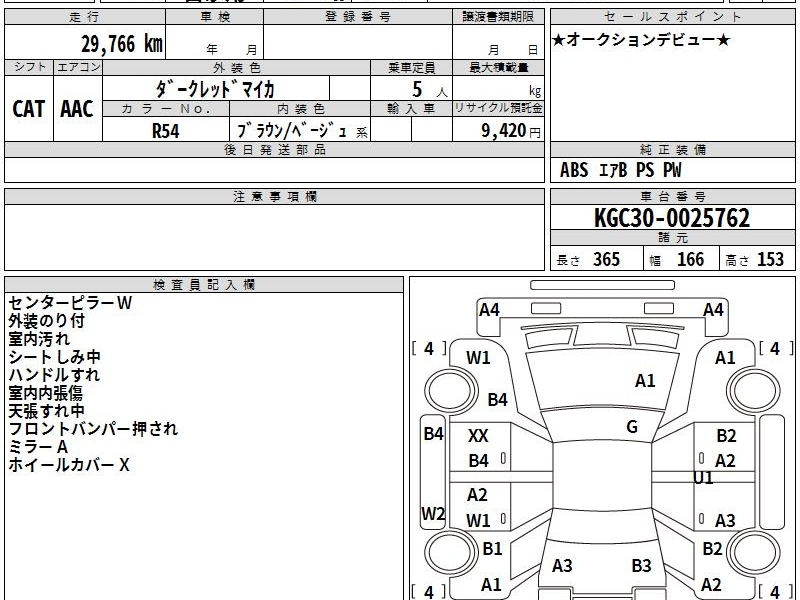Select the "車台番号" header

click(672, 197)
